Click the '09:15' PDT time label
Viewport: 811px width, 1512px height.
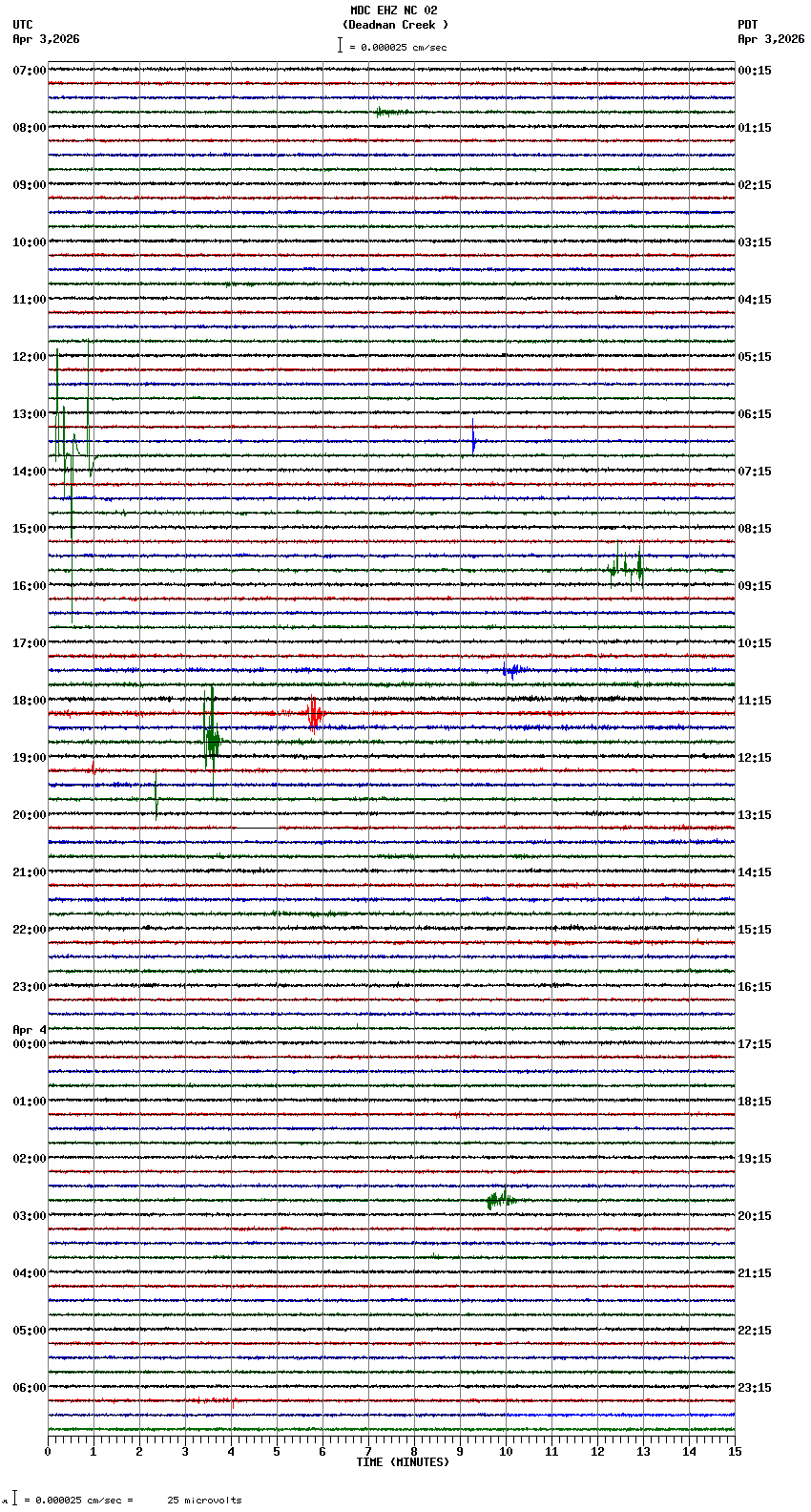click(755, 586)
